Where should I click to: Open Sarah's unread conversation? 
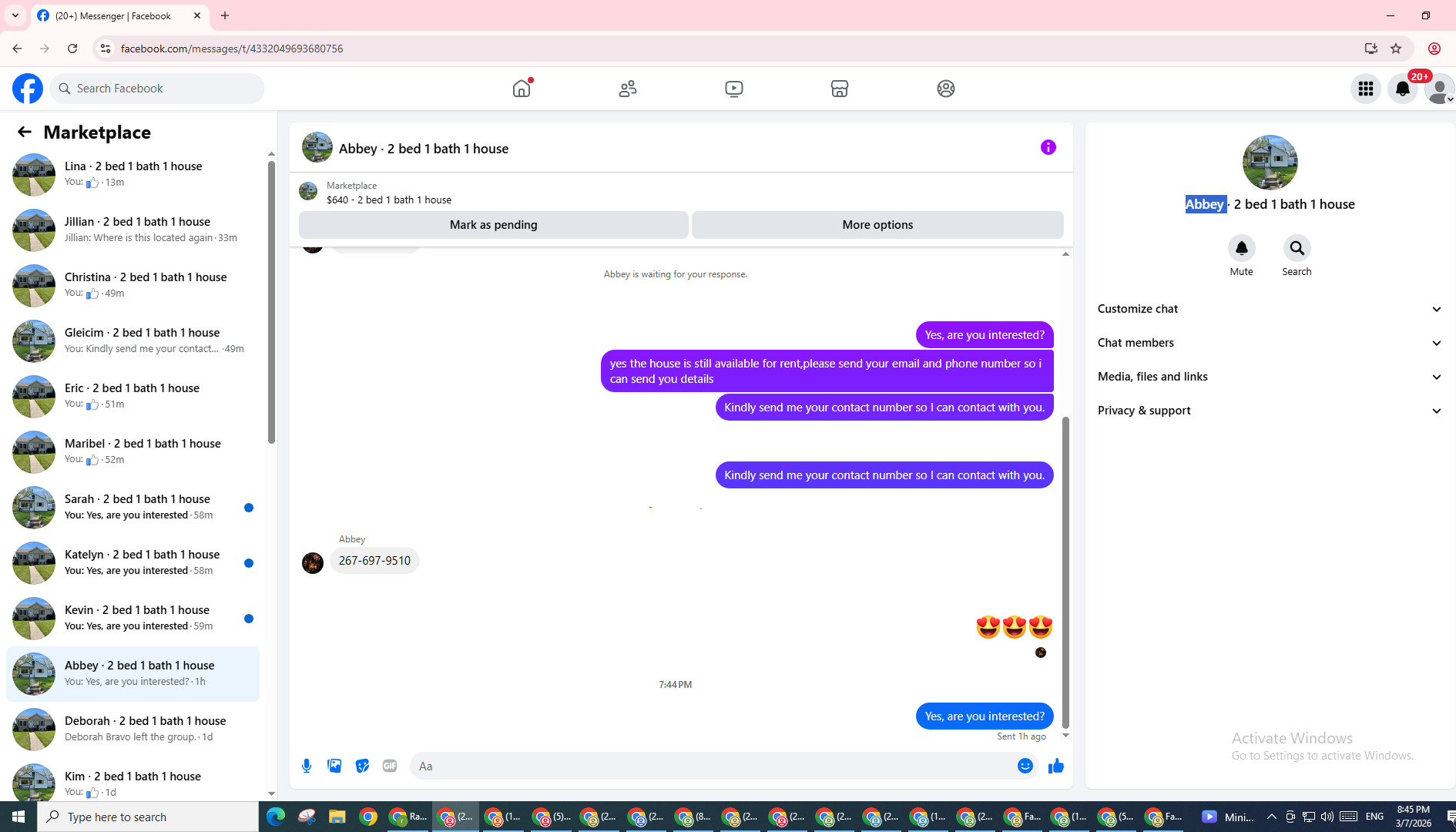133,507
